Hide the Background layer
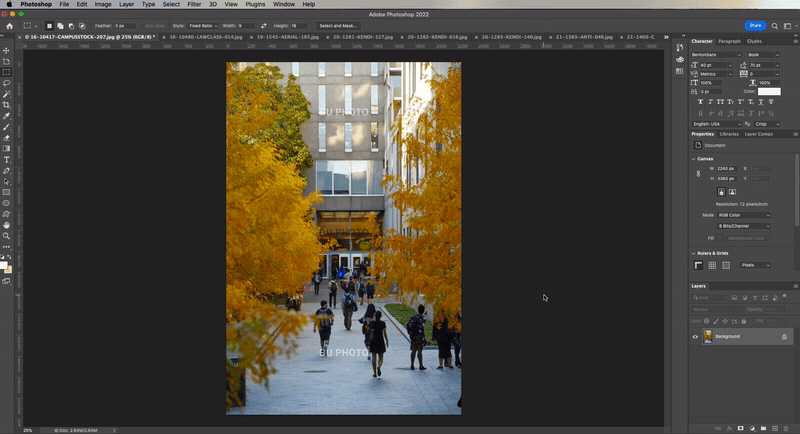800x434 pixels. pos(695,337)
